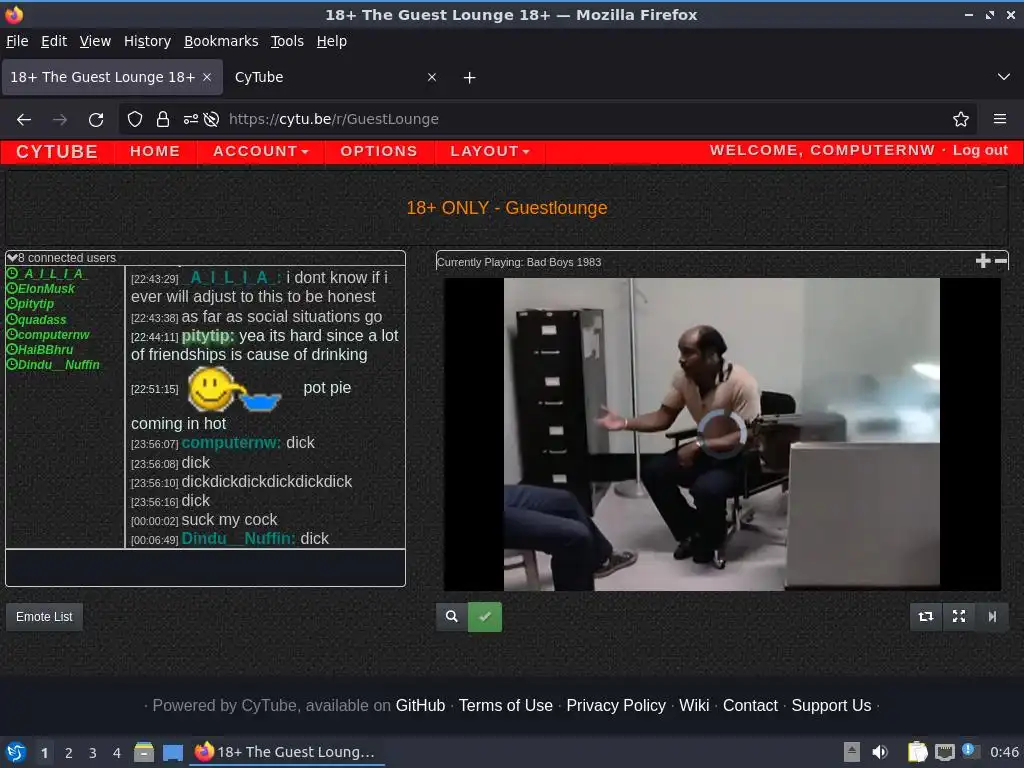Close the CyTube tab
Image resolution: width=1024 pixels, height=768 pixels.
click(x=432, y=77)
